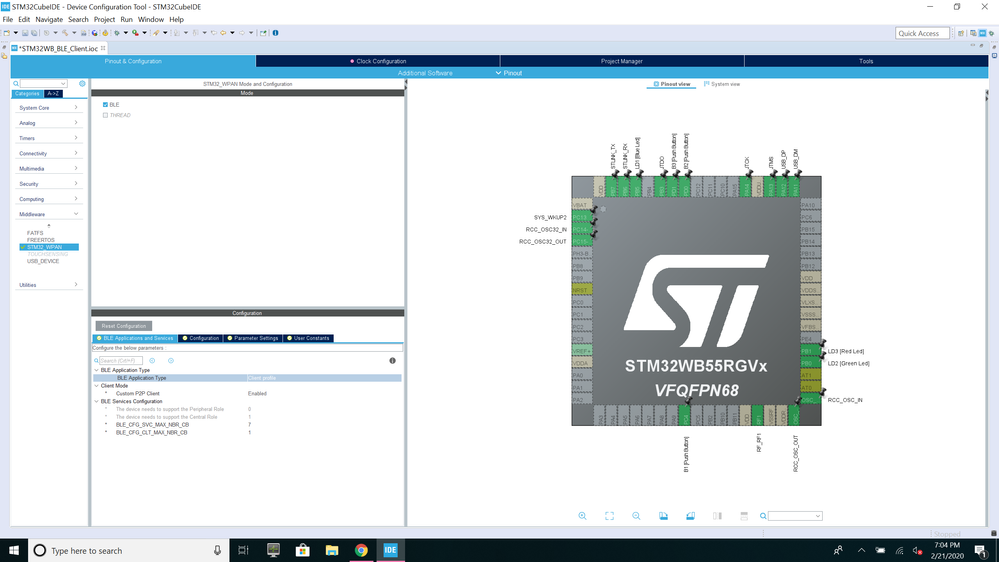Click the Build hammer icon in the toolbar
This screenshot has height=562, width=999.
(x=65, y=33)
